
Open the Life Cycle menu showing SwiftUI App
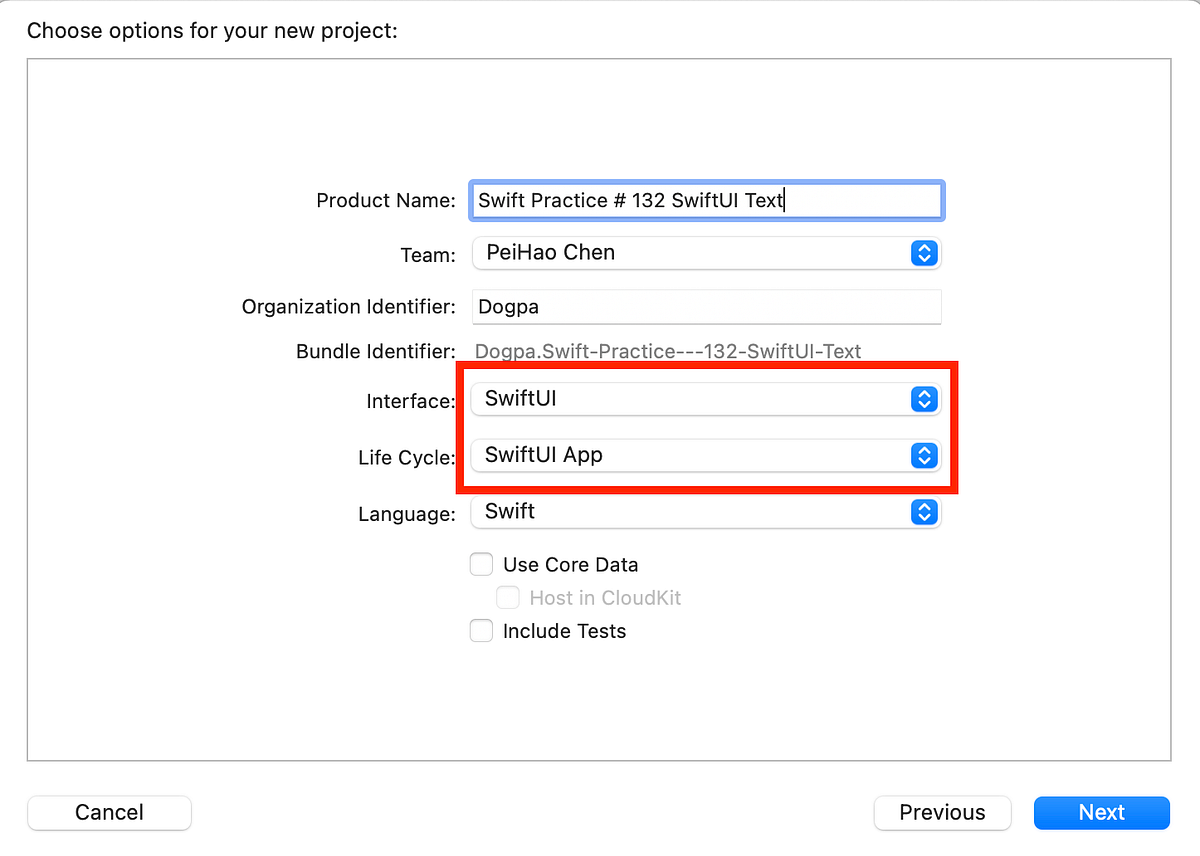click(690, 456)
